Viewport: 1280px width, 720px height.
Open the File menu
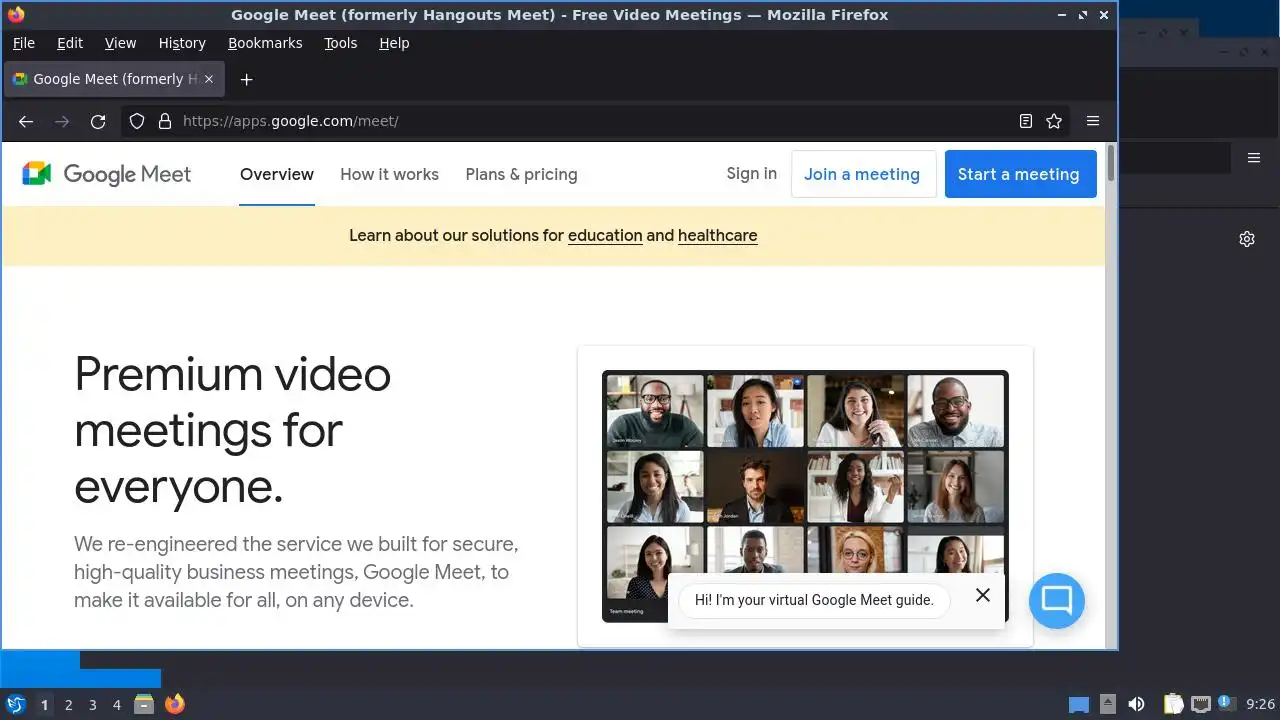coord(23,43)
